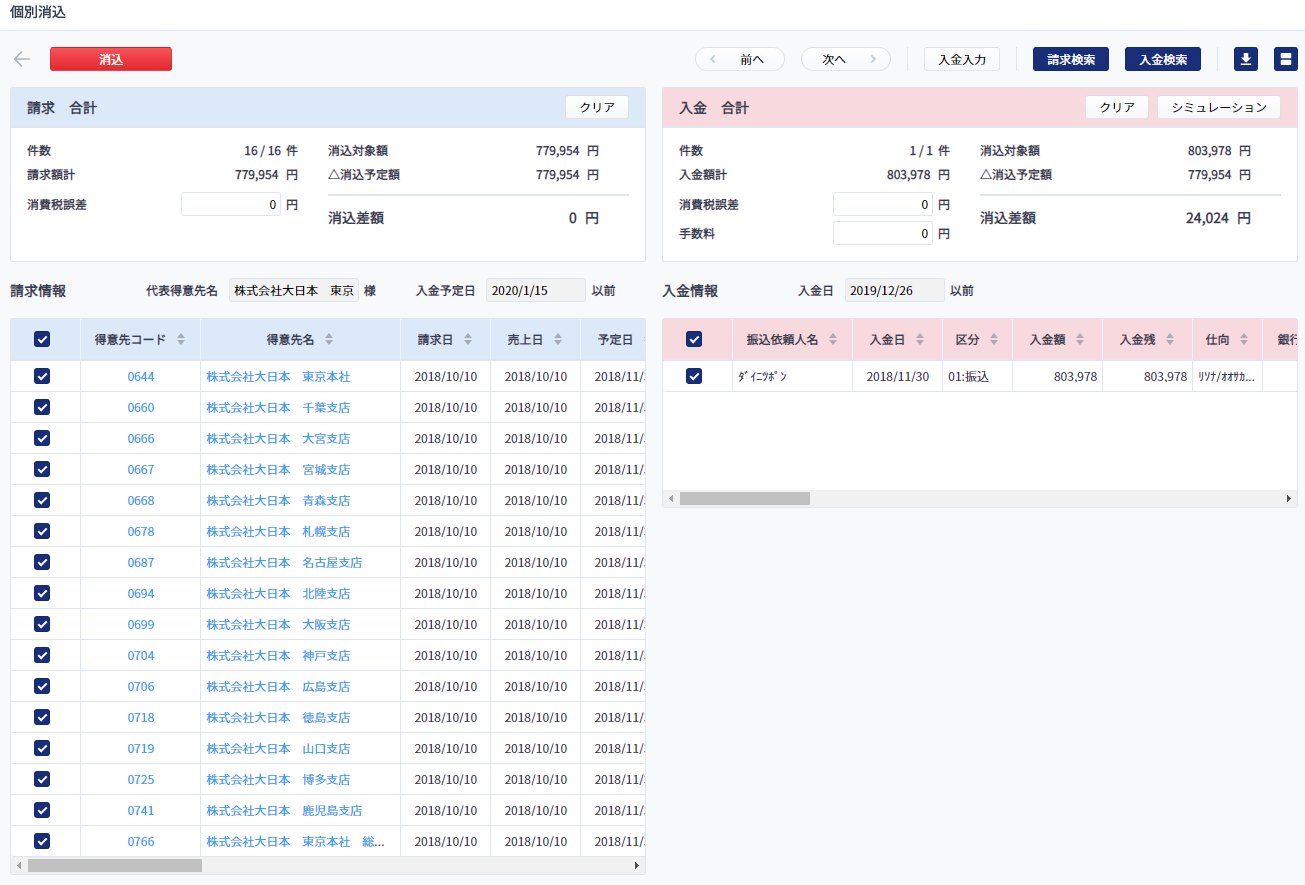
Task: Open 入金検索
Action: pyautogui.click(x=1163, y=59)
